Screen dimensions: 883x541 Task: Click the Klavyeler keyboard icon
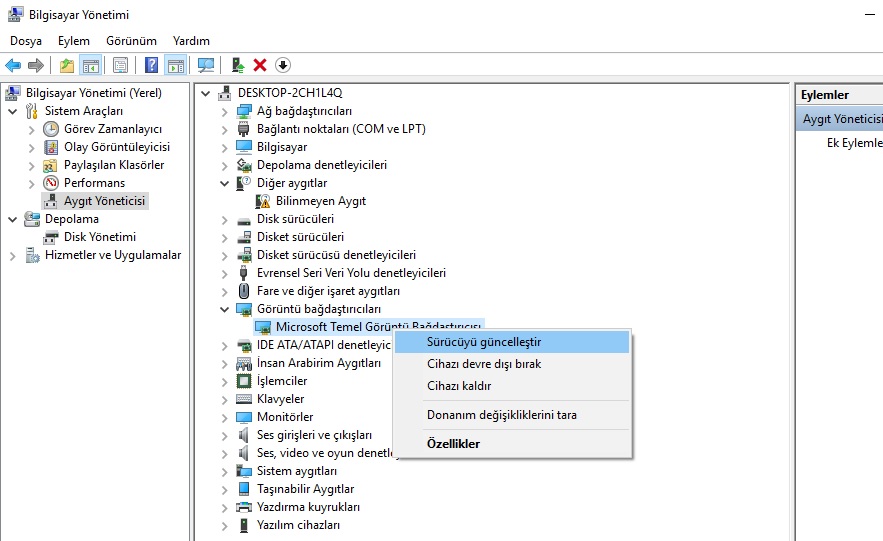coord(244,399)
